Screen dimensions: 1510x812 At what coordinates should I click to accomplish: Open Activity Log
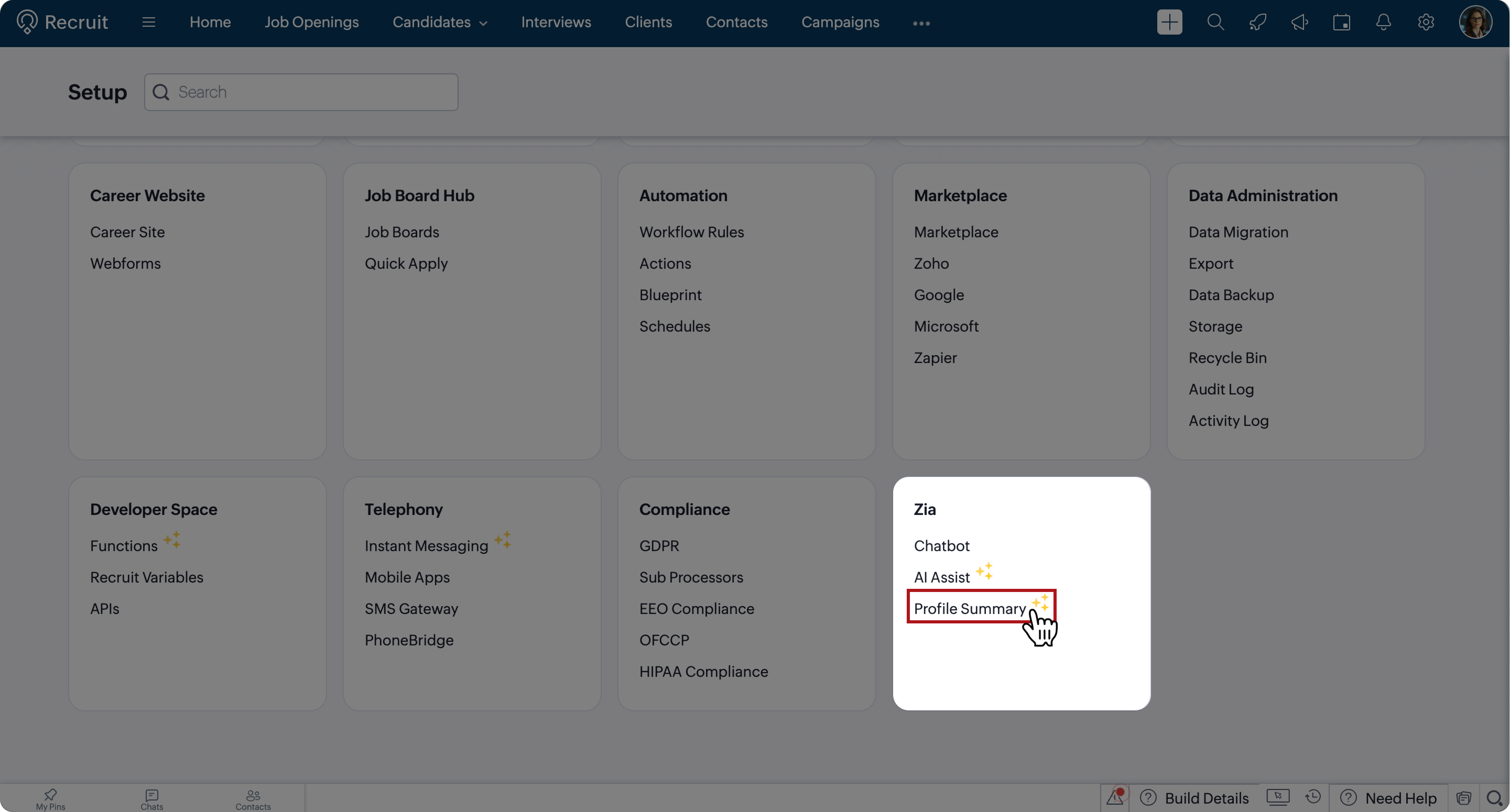click(x=1229, y=421)
